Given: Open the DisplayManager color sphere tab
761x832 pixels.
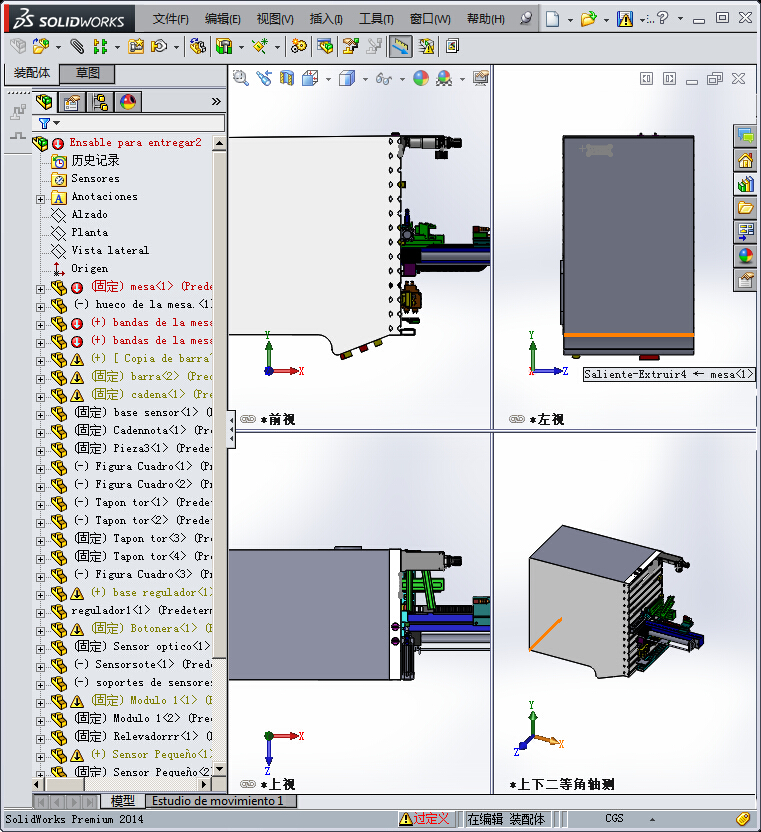Looking at the screenshot, I should tap(128, 101).
